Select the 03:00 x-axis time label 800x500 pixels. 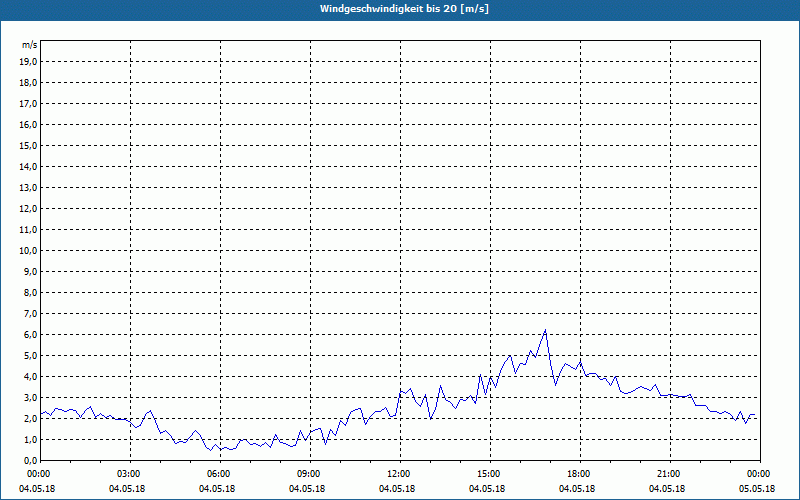click(127, 474)
